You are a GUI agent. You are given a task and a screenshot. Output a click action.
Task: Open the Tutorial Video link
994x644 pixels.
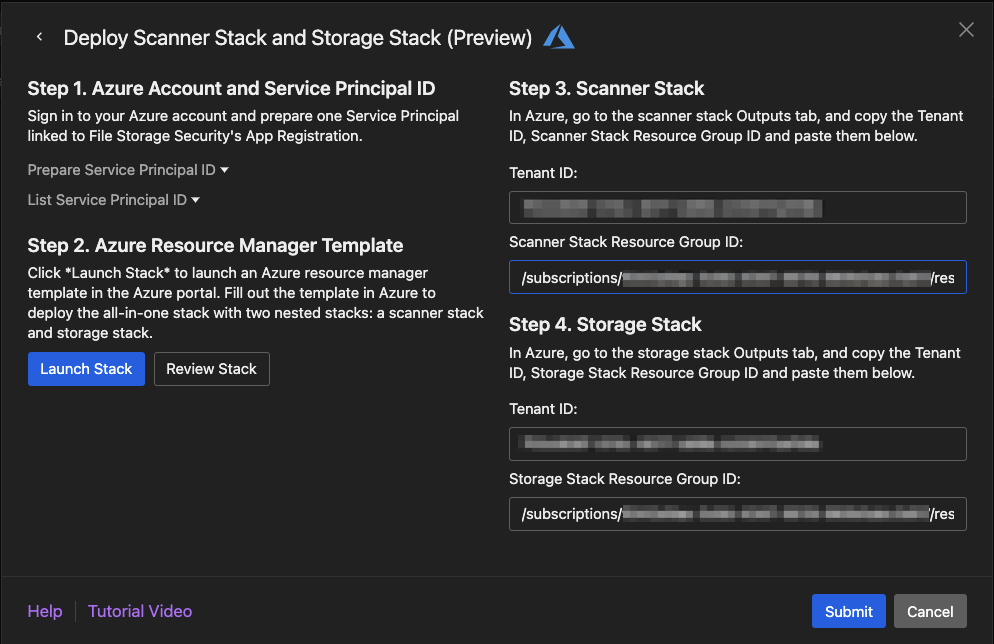click(x=140, y=611)
